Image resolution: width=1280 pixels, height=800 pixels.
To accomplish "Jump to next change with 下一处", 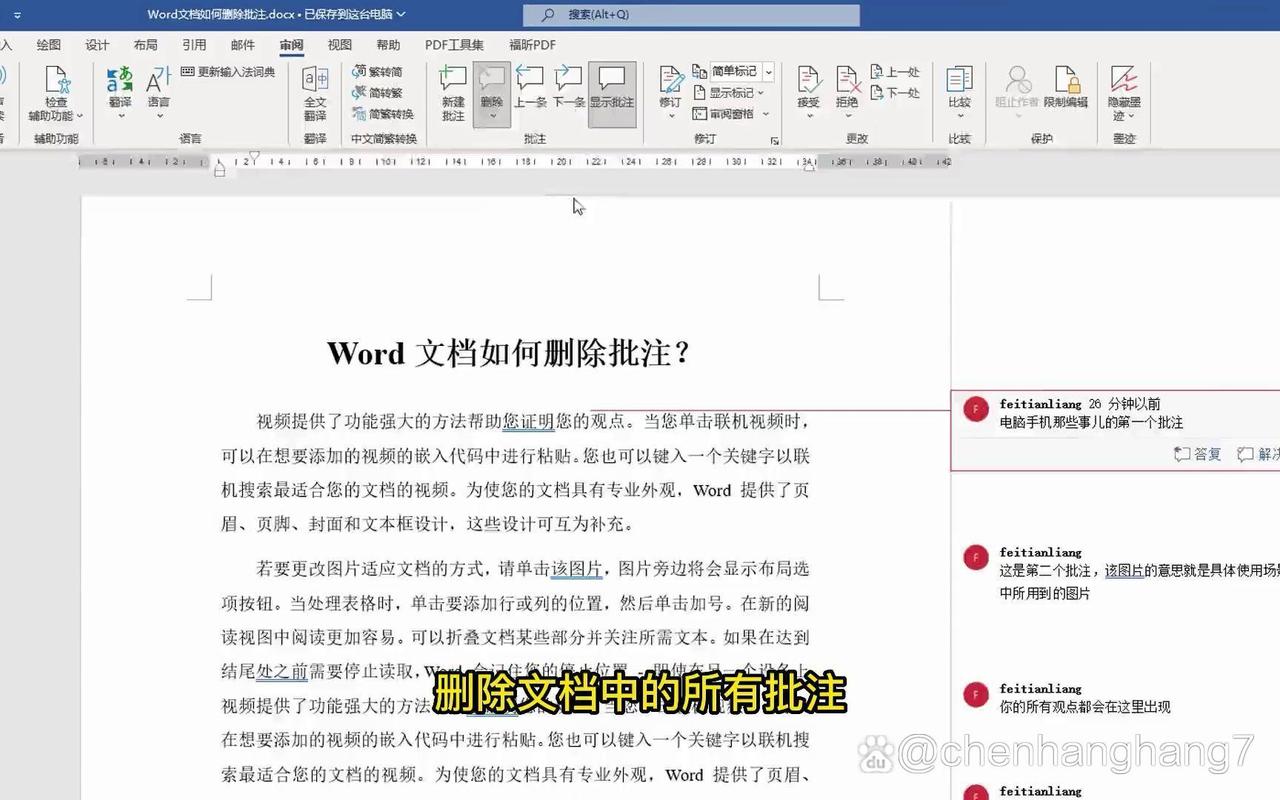I will [x=894, y=93].
